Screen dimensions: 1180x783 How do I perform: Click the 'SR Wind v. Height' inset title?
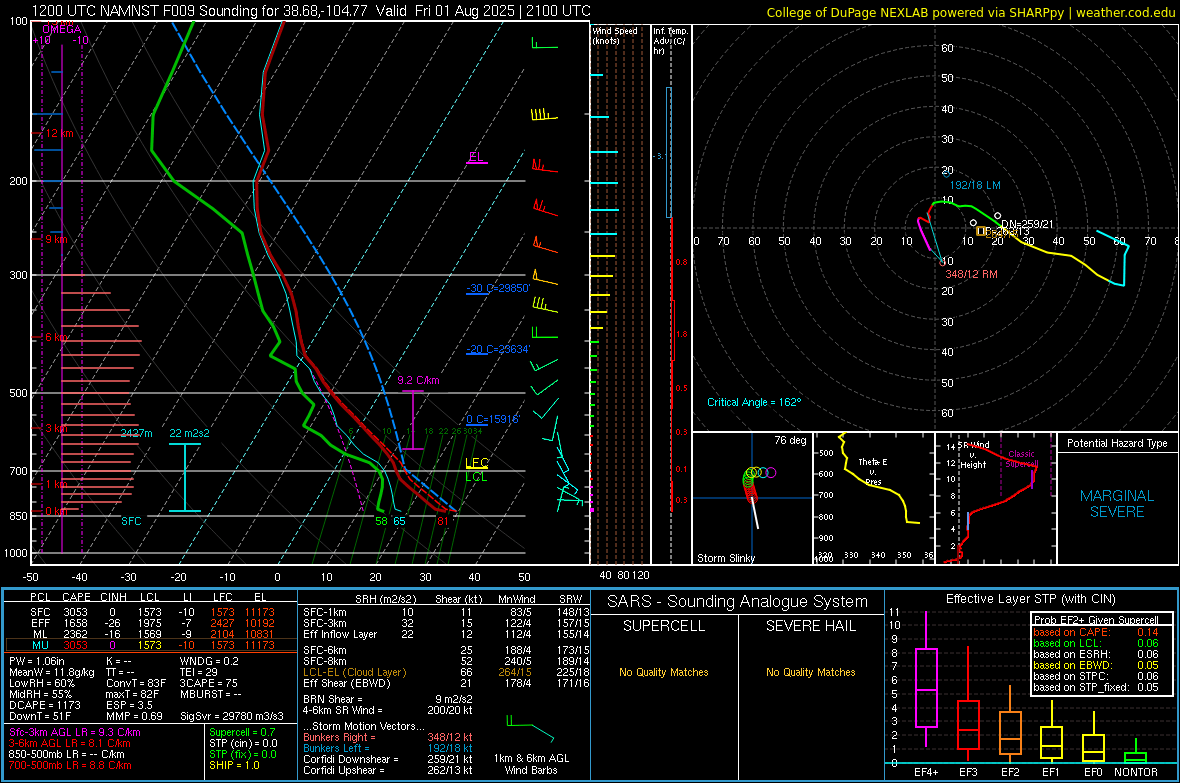[974, 455]
